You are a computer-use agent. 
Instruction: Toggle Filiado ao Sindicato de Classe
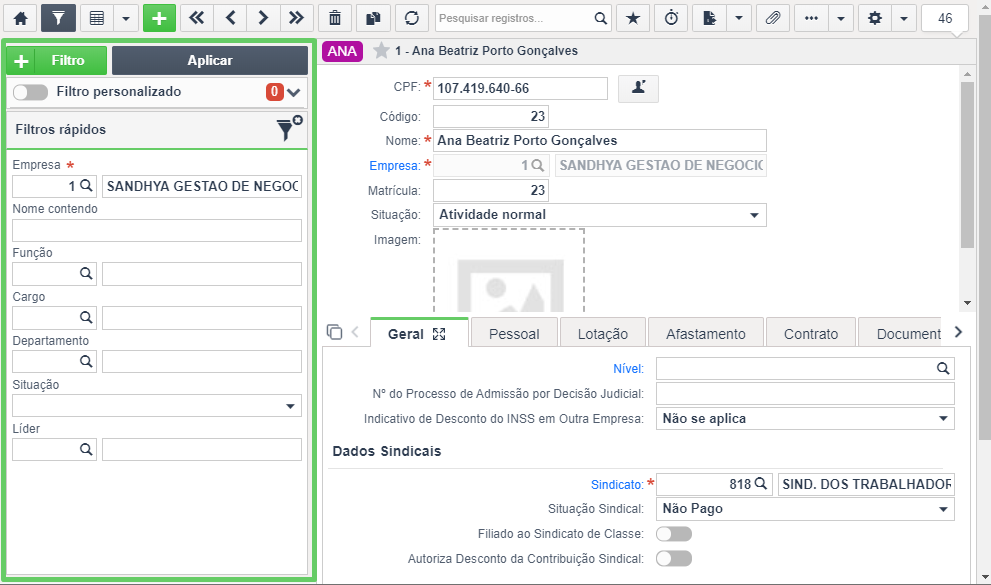point(674,534)
